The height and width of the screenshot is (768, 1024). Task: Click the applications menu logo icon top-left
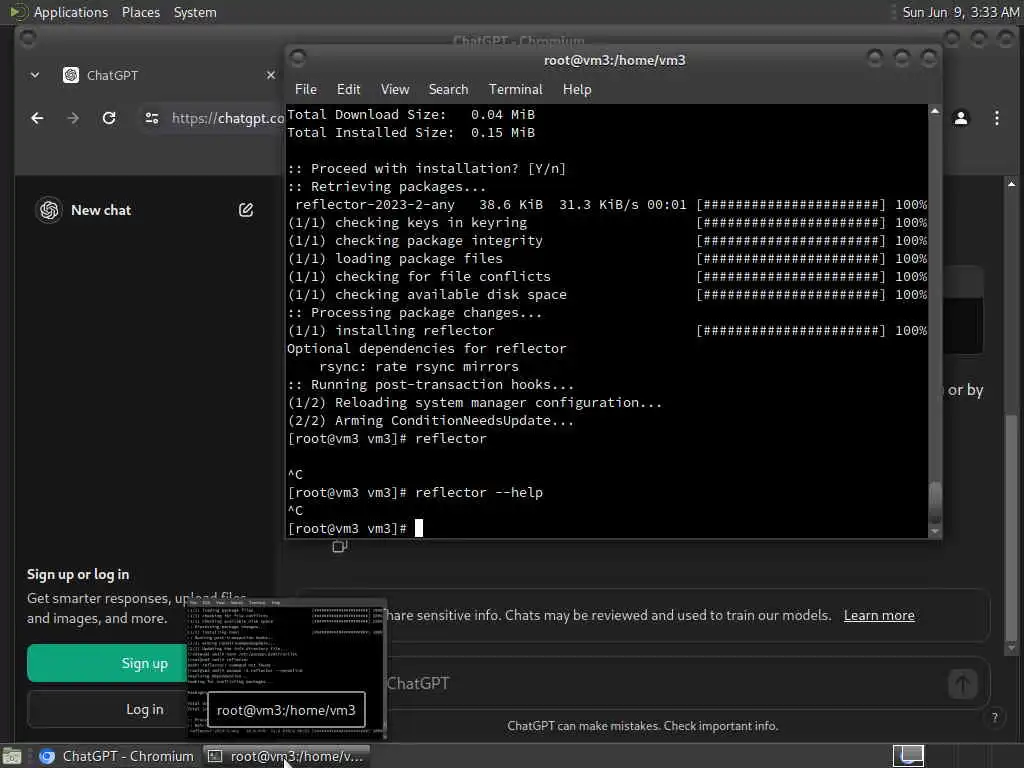tap(17, 12)
